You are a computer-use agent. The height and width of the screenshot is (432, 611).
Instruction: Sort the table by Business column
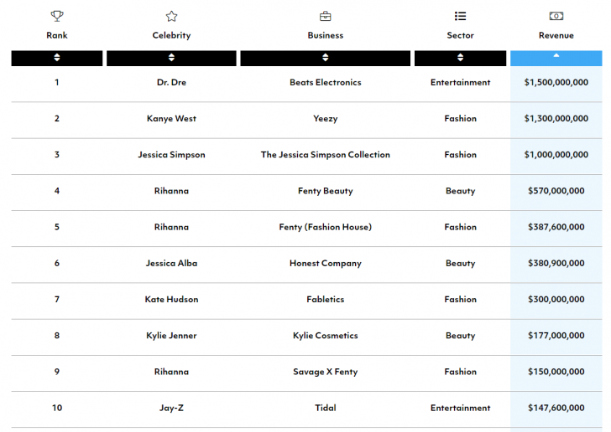[x=325, y=58]
